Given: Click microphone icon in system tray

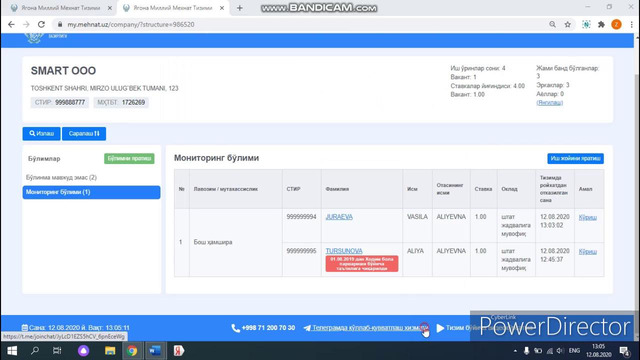Looking at the screenshot, I should coord(527,351).
